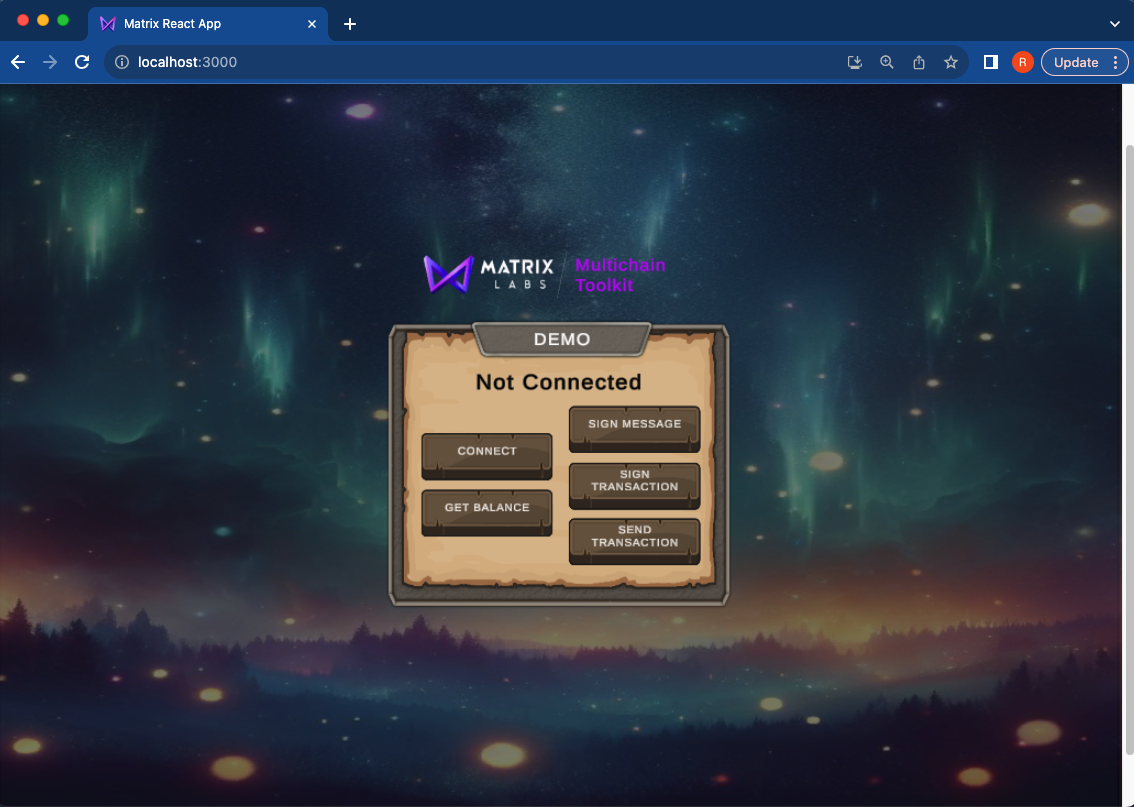
Task: Click the share page icon
Action: [918, 62]
